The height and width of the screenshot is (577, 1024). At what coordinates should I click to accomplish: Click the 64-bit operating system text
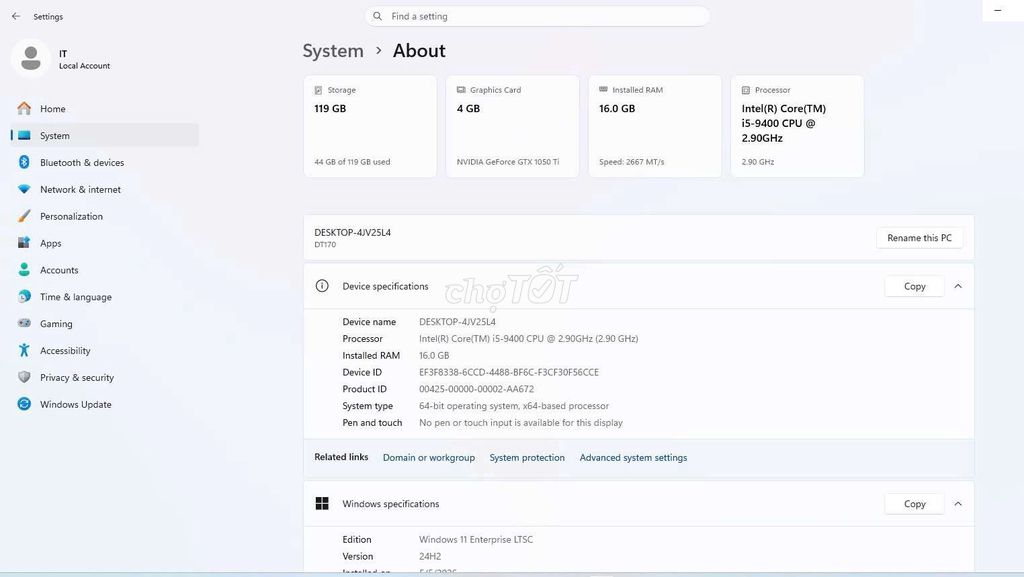(514, 406)
